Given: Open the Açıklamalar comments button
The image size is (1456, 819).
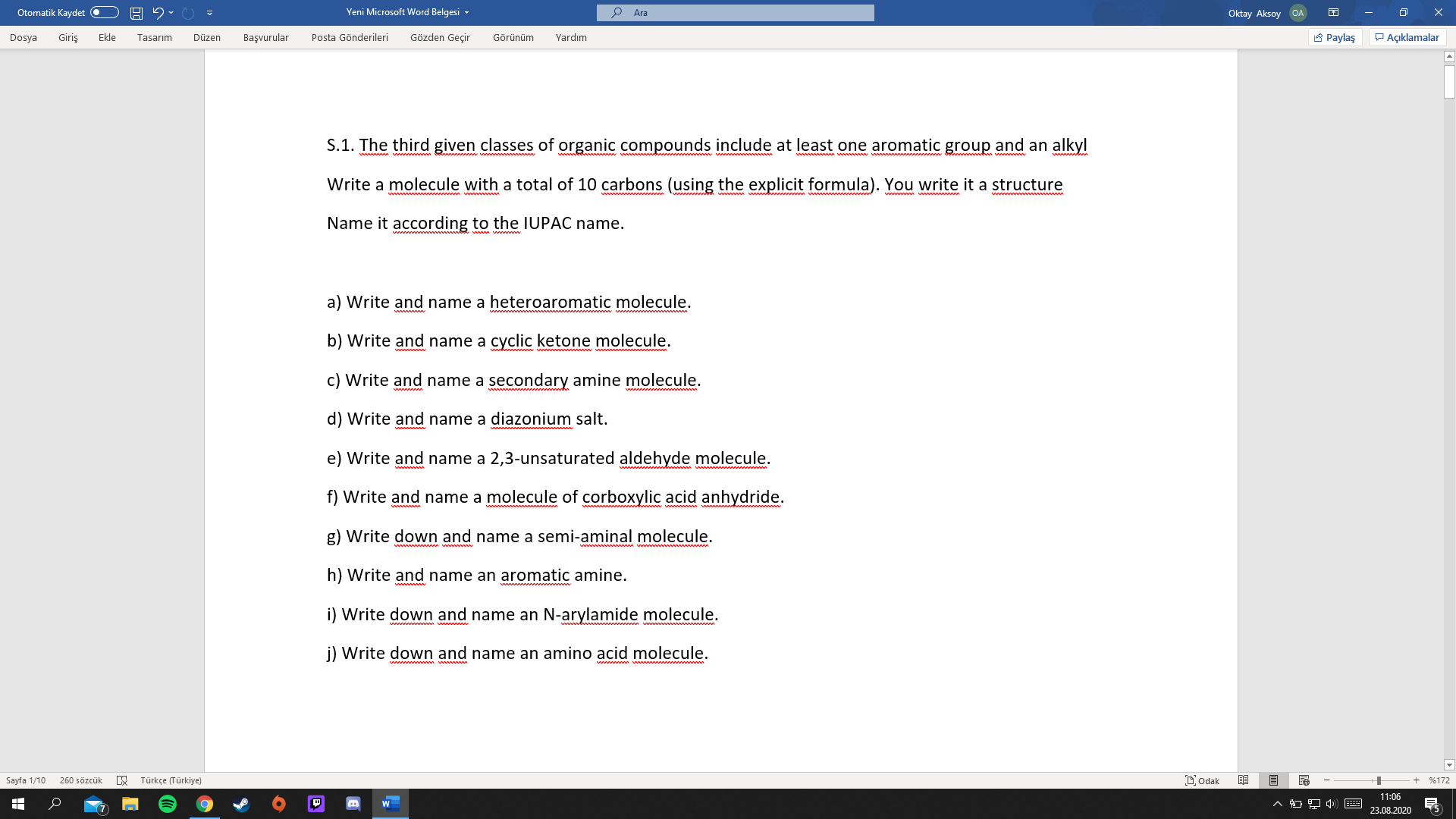Looking at the screenshot, I should (x=1407, y=37).
